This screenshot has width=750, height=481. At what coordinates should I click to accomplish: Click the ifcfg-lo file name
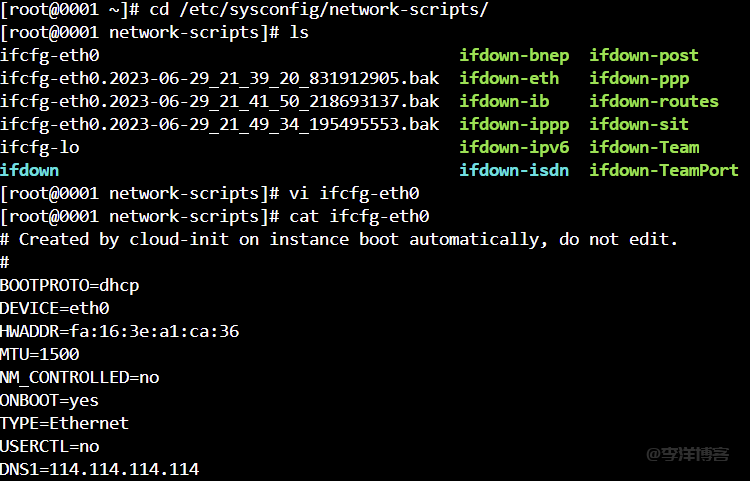40,147
